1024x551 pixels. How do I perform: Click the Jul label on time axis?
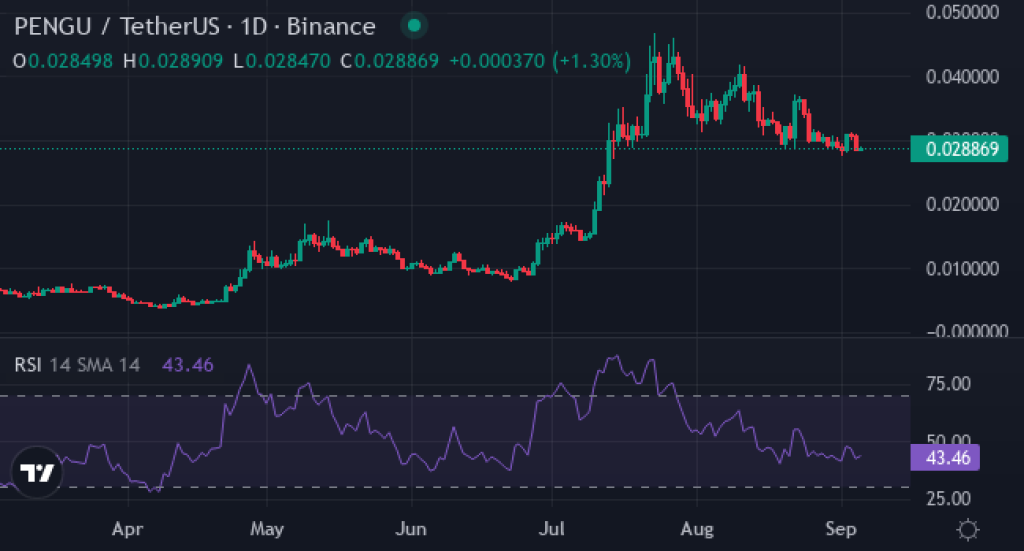(x=551, y=528)
